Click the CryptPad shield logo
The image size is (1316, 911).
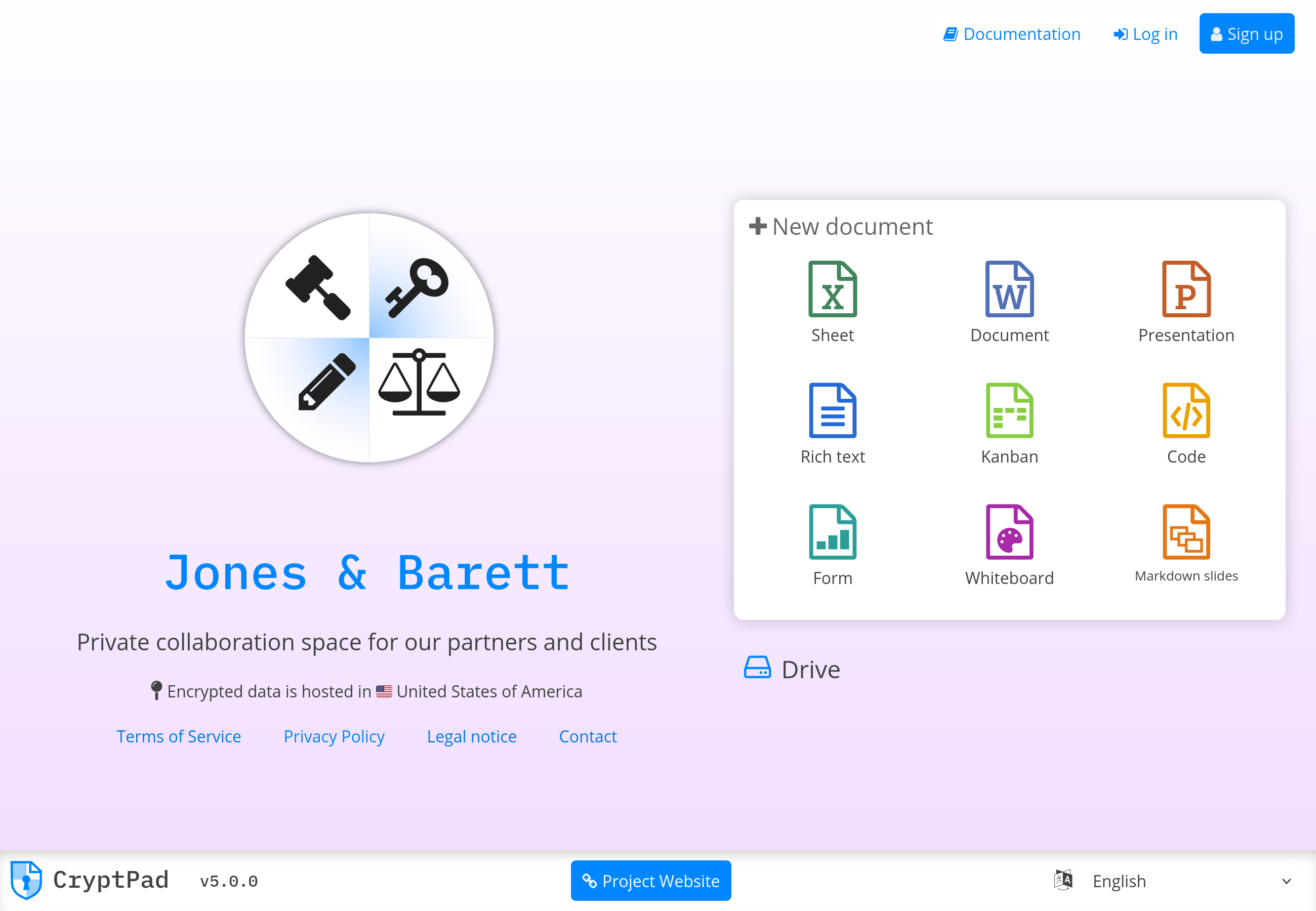coord(26,880)
